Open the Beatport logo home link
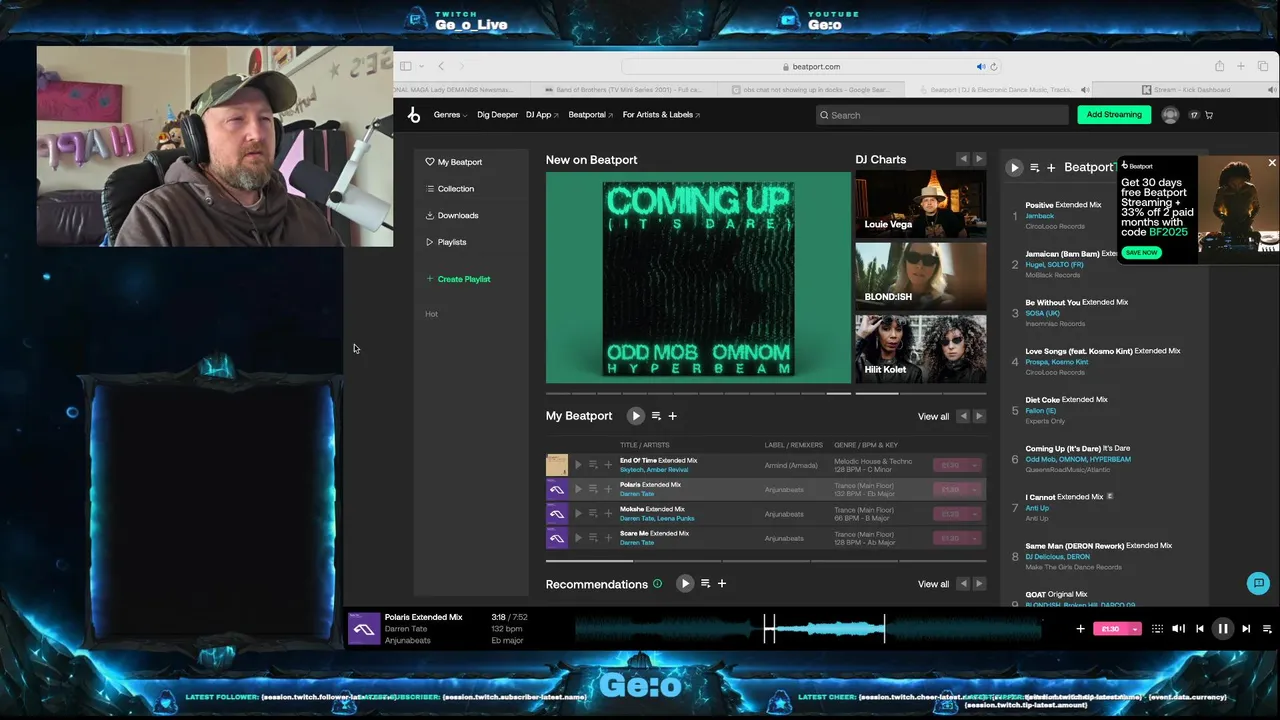This screenshot has width=1280, height=720. click(x=414, y=115)
